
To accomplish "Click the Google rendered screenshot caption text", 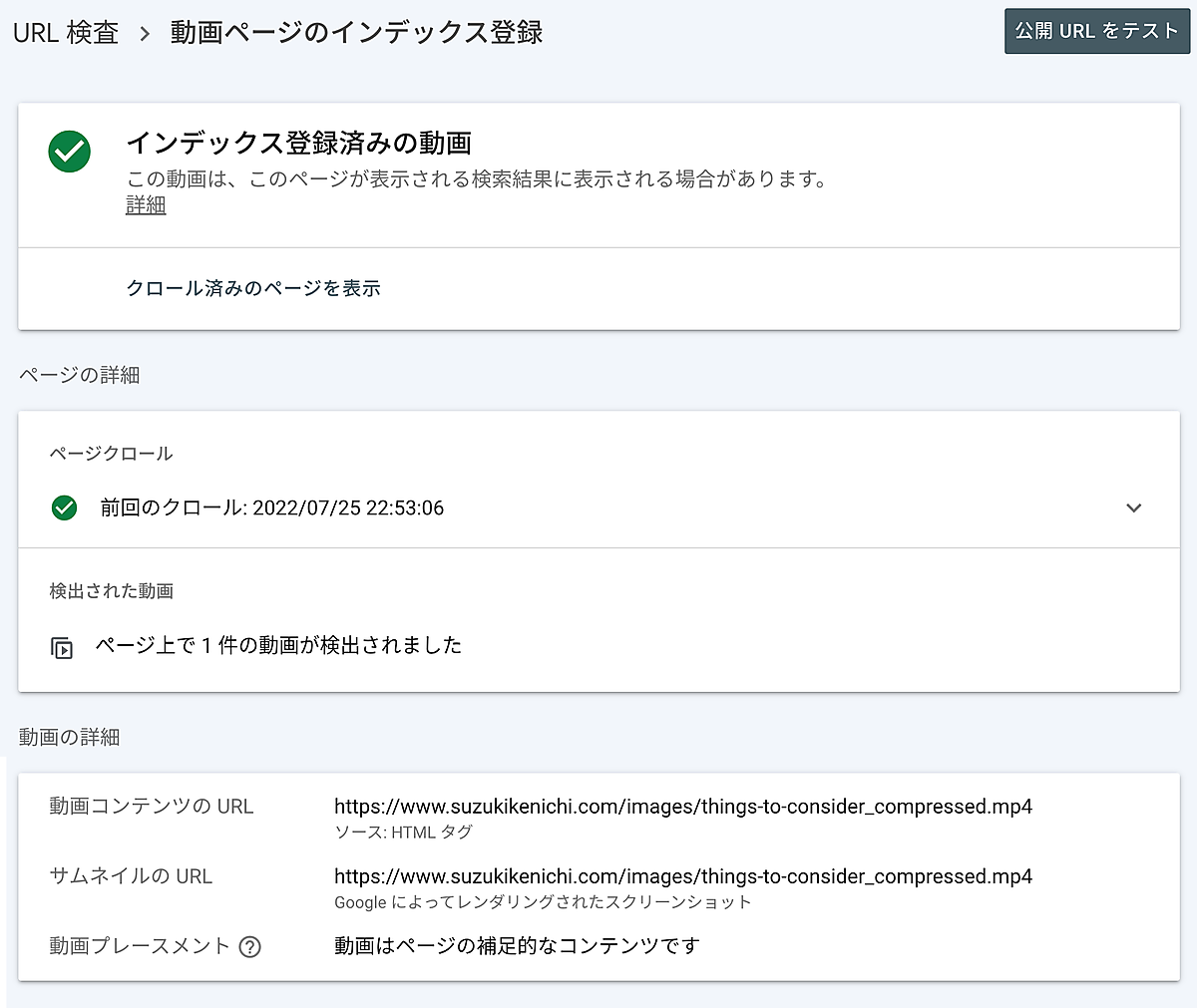I will pyautogui.click(x=542, y=902).
